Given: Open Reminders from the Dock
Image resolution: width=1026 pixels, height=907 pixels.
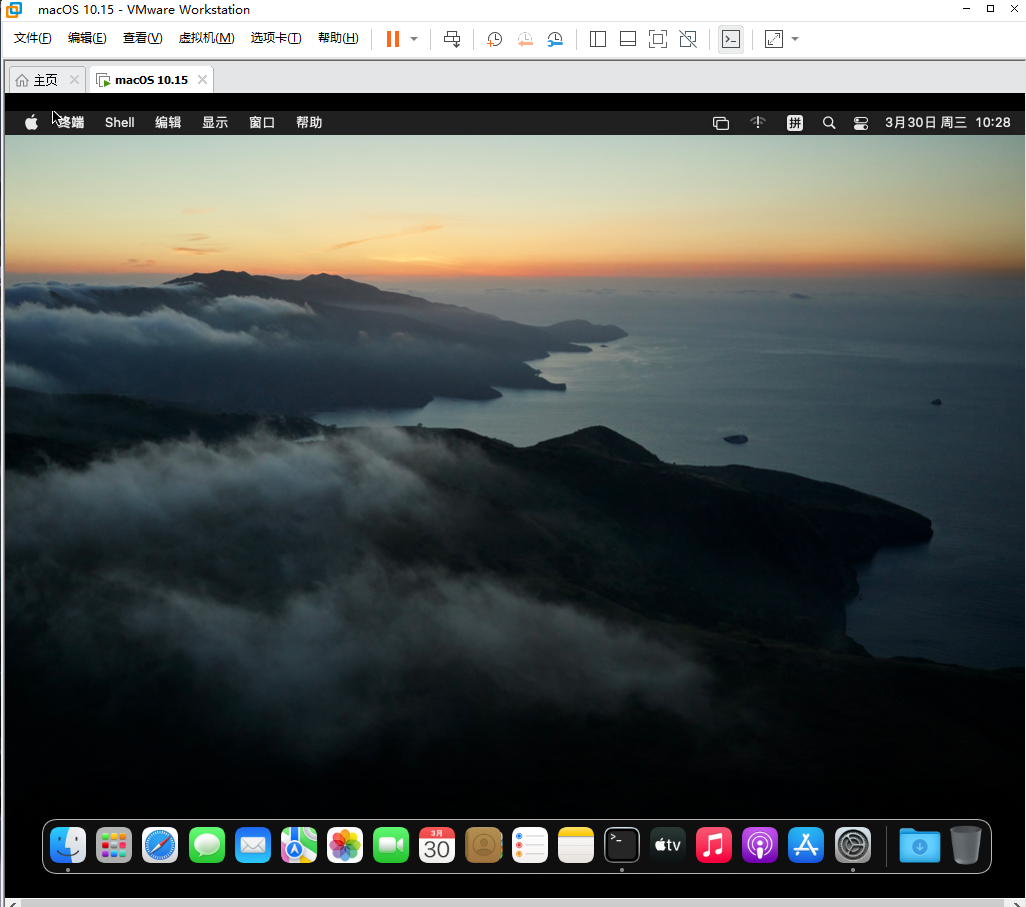Looking at the screenshot, I should [x=529, y=845].
